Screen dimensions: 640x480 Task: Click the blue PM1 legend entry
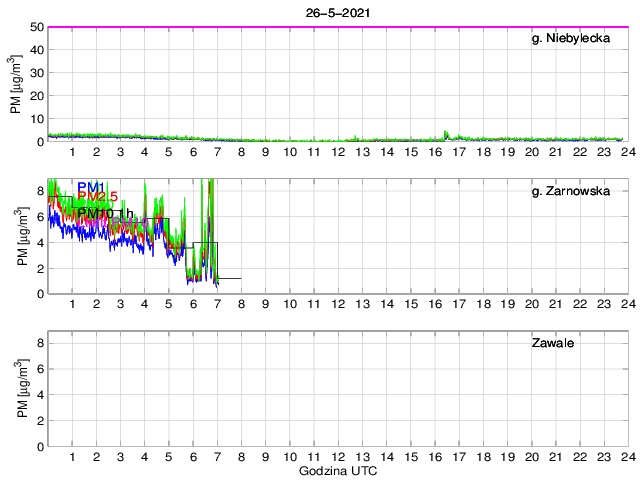click(91, 187)
